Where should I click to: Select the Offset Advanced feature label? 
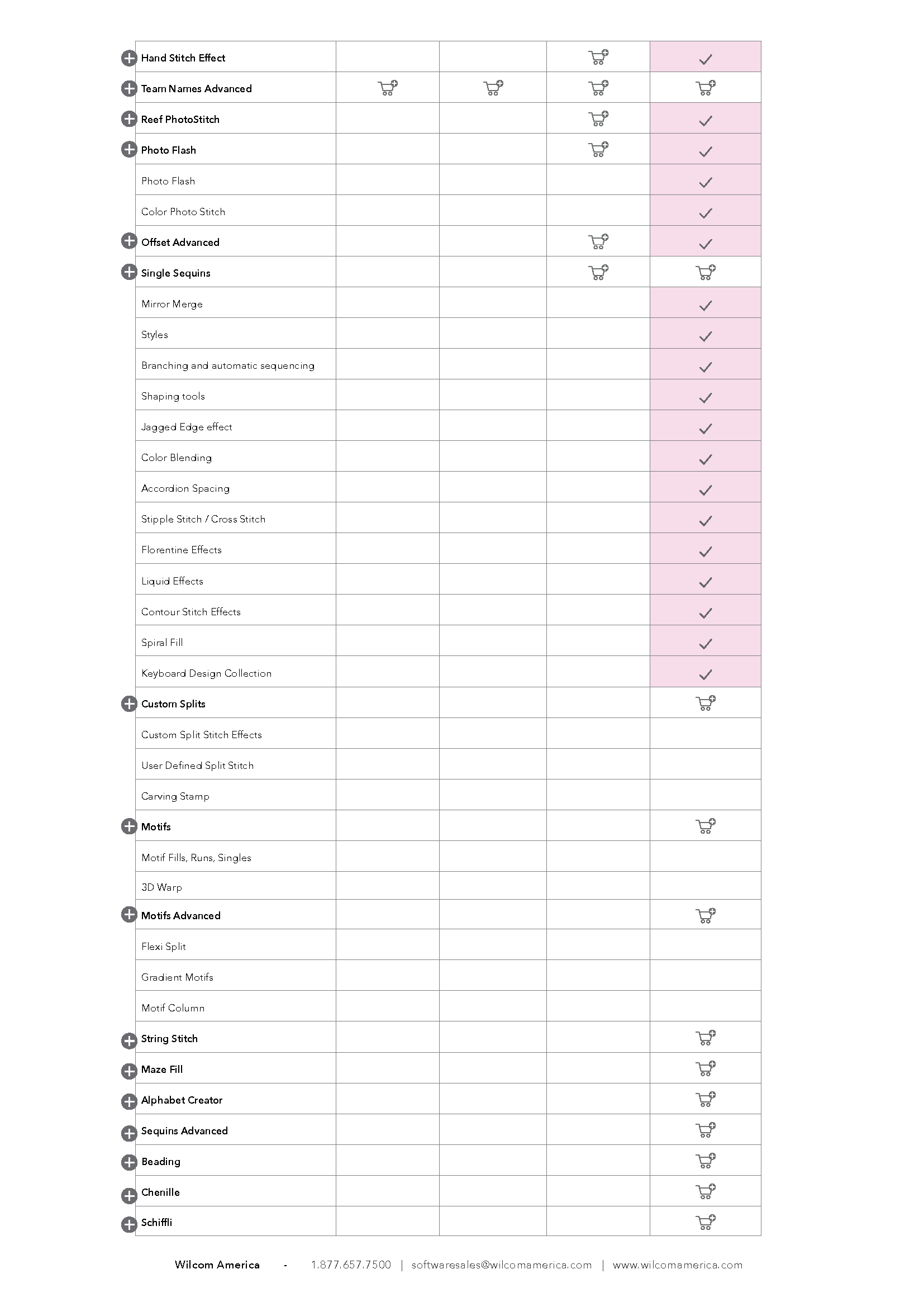coord(180,243)
